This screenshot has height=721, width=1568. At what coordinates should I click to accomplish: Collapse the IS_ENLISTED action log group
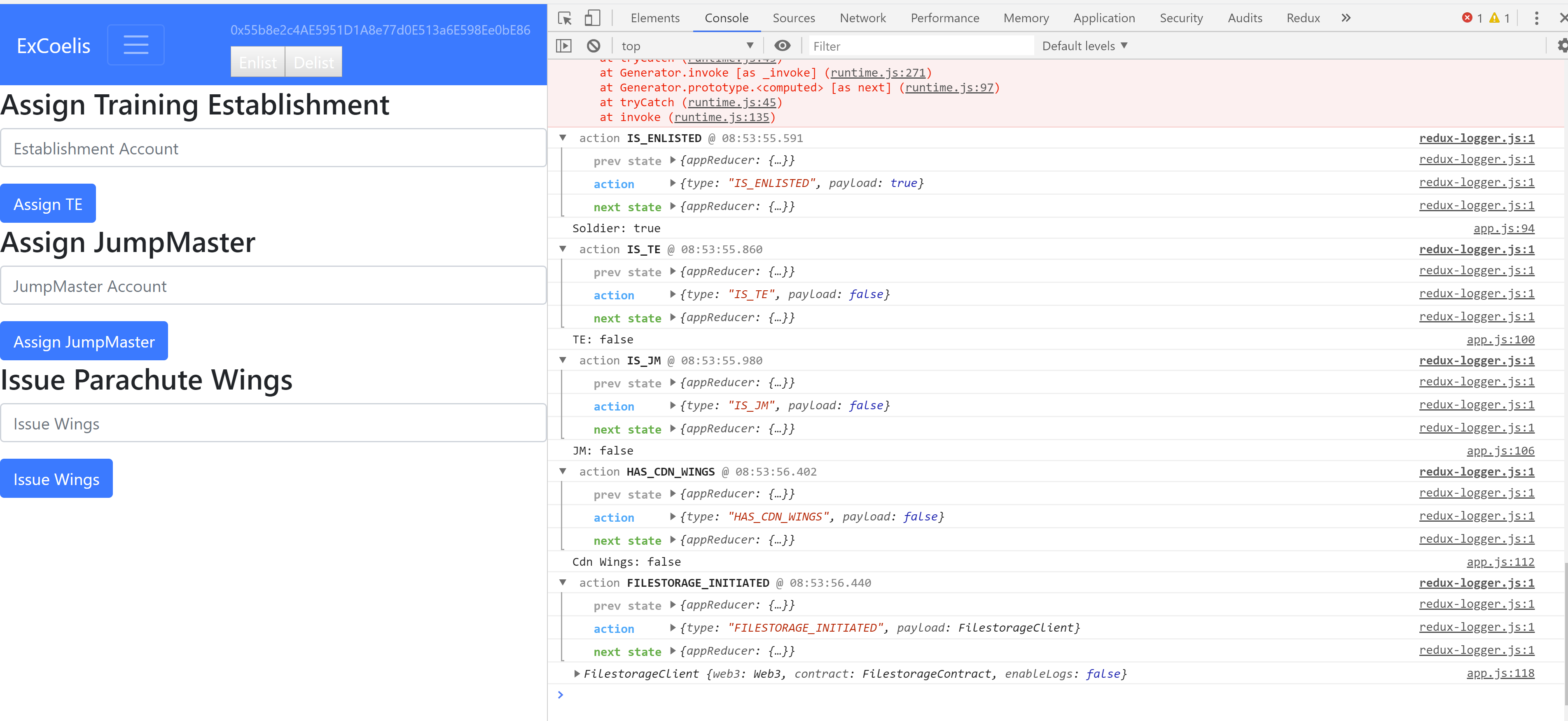click(x=563, y=138)
